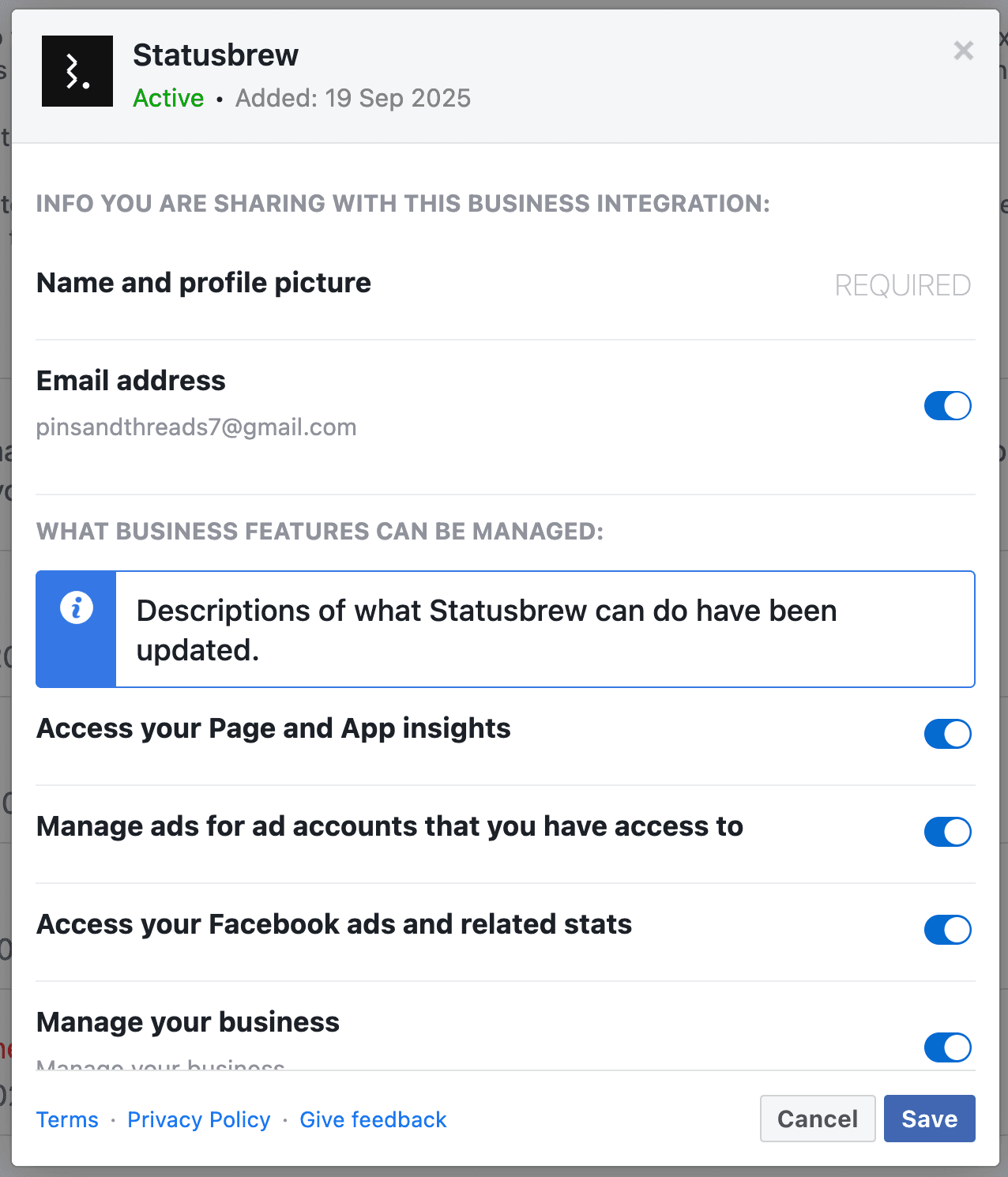Disable Access your Facebook ads and related stats
This screenshot has width=1008, height=1177.
[947, 930]
